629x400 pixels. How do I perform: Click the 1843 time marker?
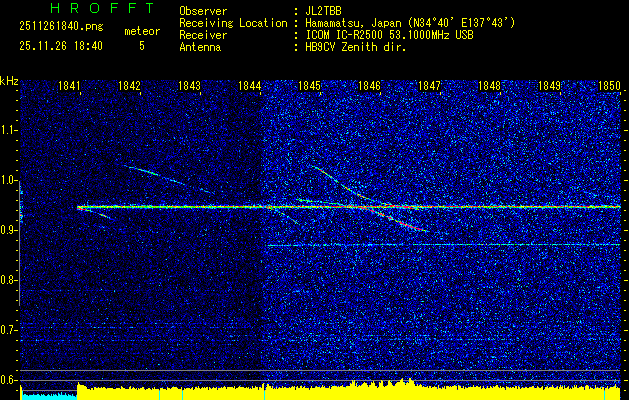click(189, 86)
